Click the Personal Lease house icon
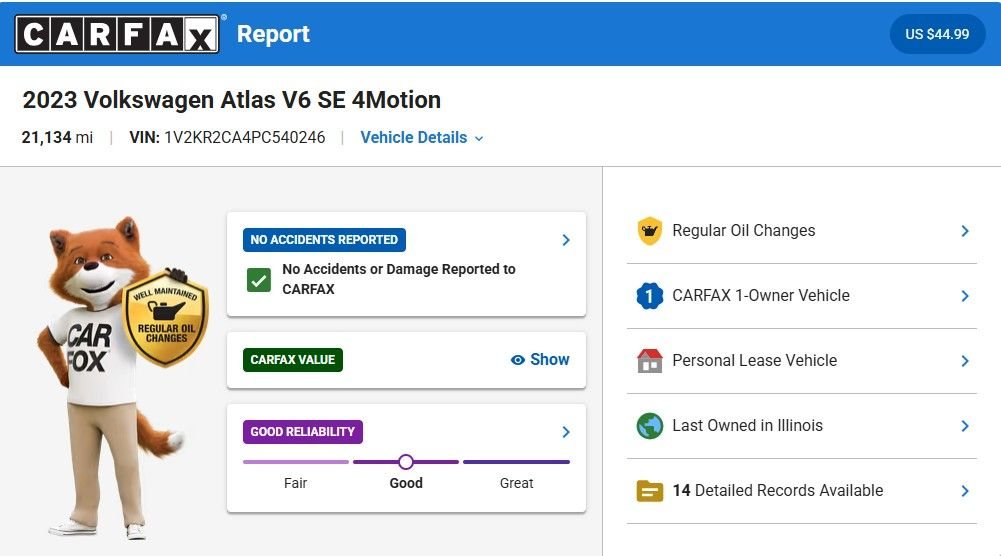The image size is (1001, 556). [650, 361]
